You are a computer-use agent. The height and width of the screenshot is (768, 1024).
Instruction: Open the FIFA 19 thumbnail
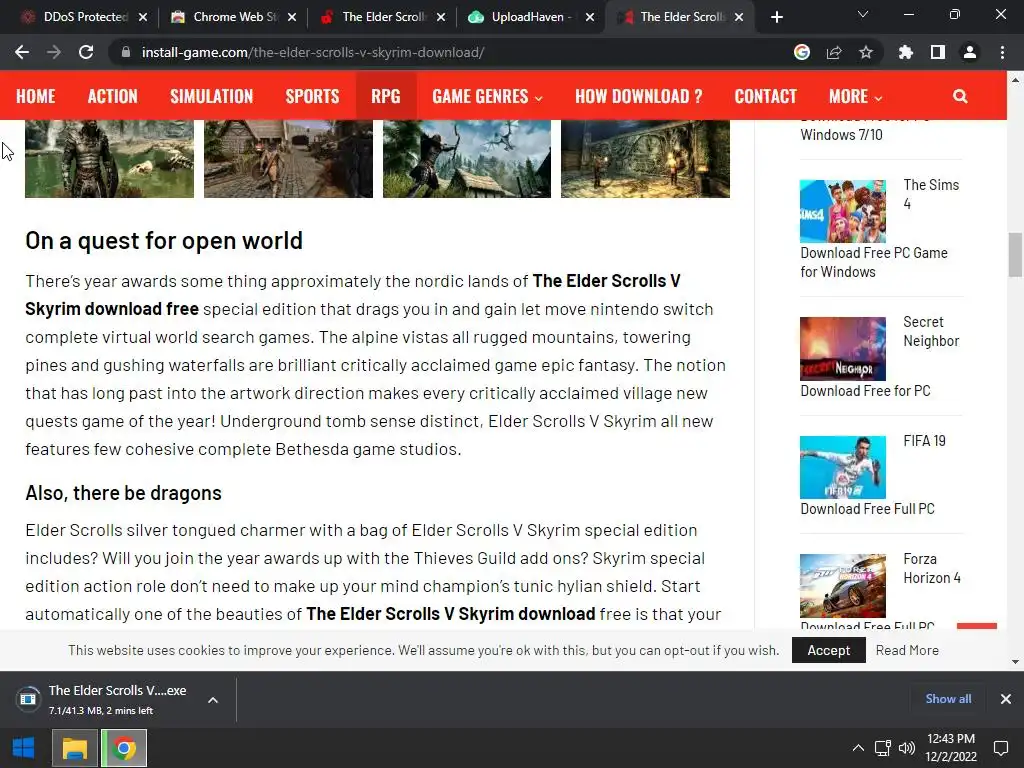tap(842, 468)
